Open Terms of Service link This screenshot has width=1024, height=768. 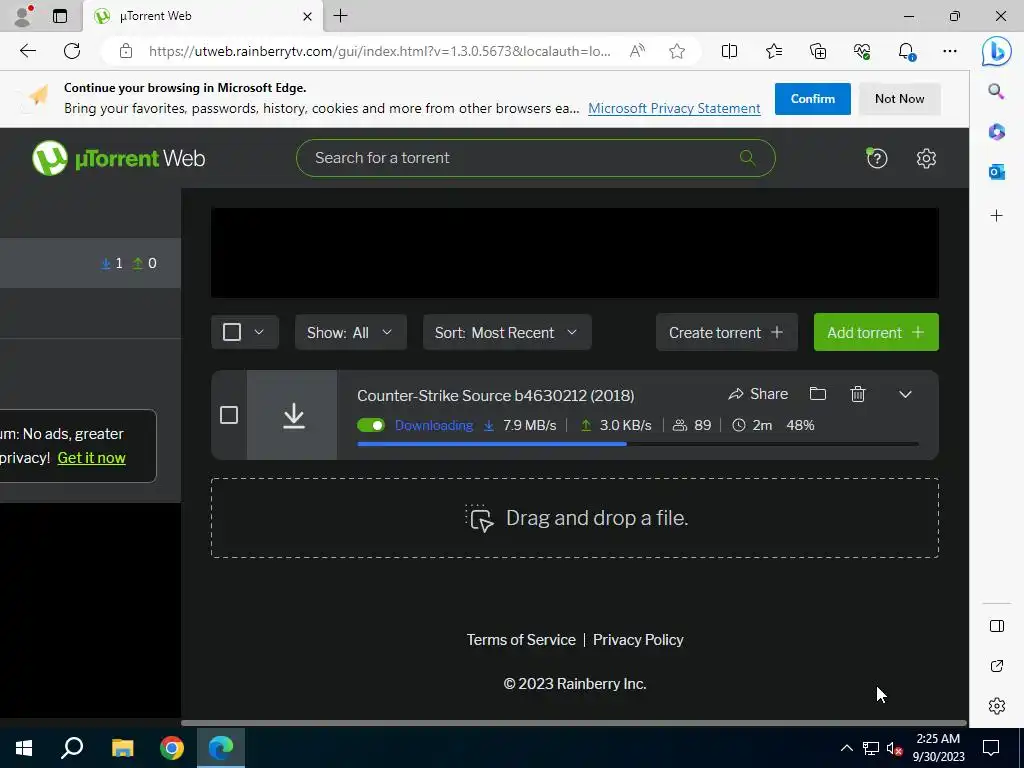tap(521, 640)
